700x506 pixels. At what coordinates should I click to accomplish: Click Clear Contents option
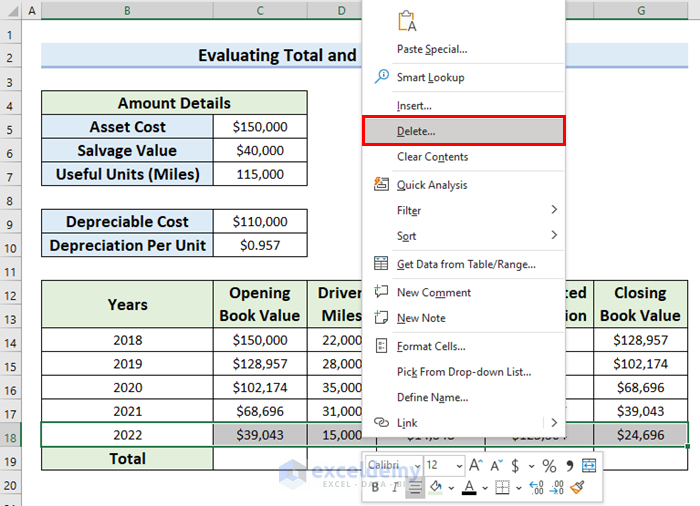click(432, 157)
